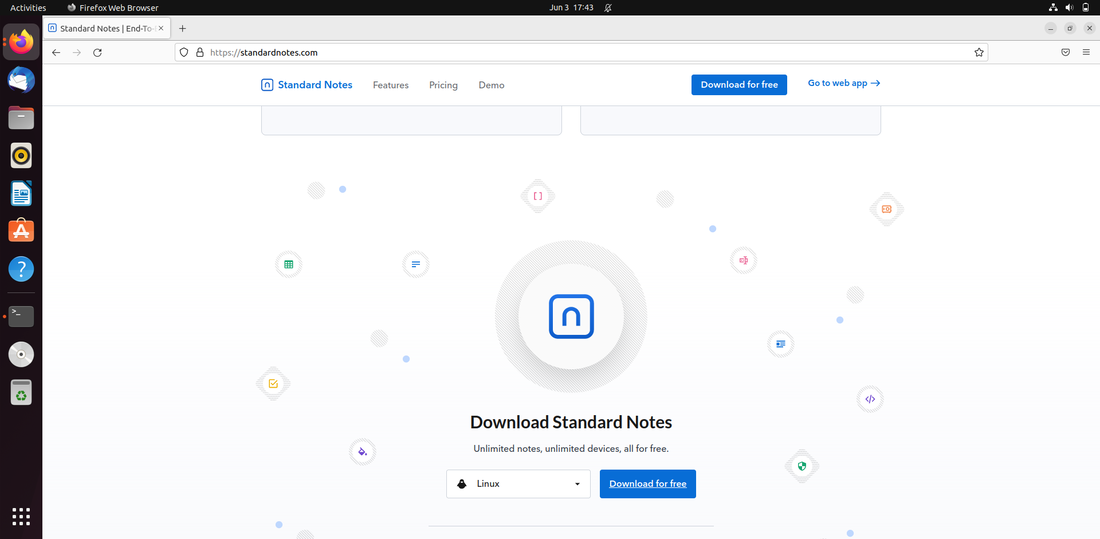
Task: Click the green shield security icon
Action: tap(802, 466)
